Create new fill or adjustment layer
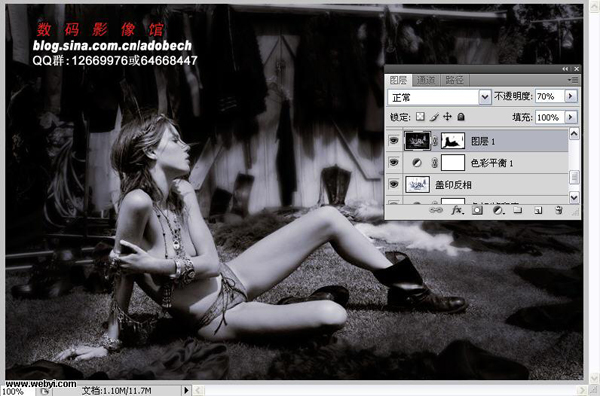 point(498,210)
